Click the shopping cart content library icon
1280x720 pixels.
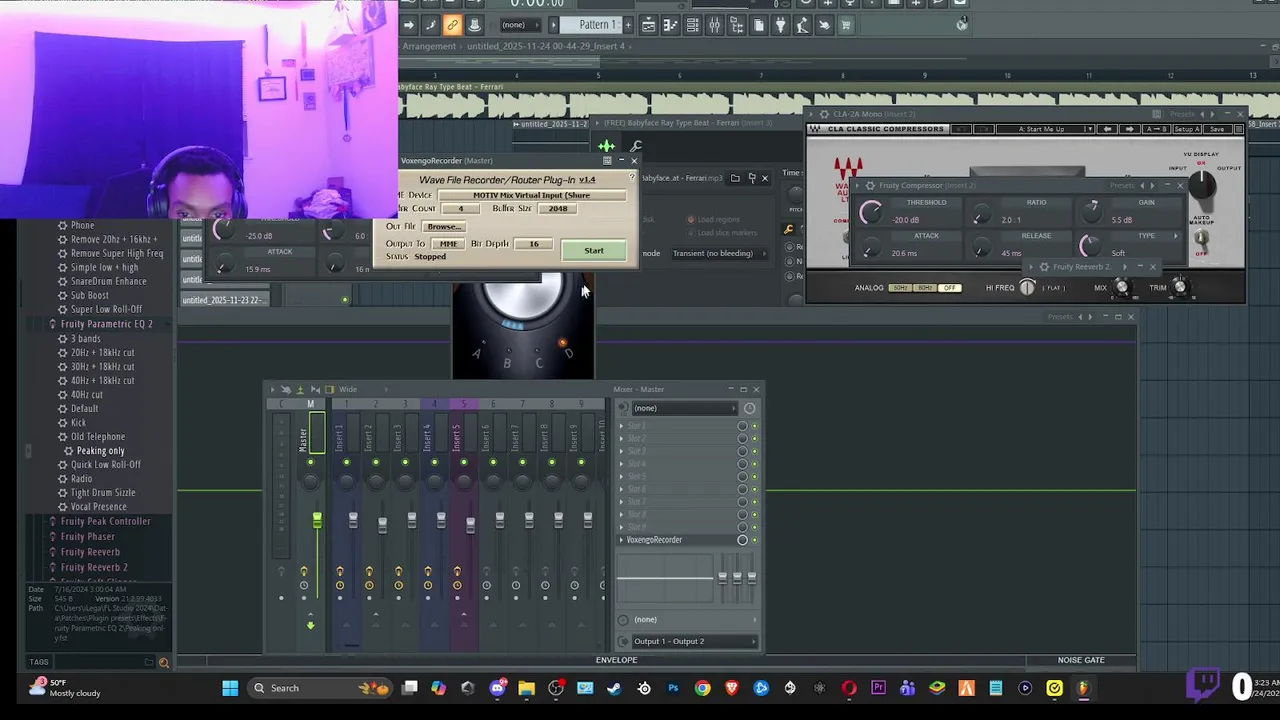click(845, 25)
